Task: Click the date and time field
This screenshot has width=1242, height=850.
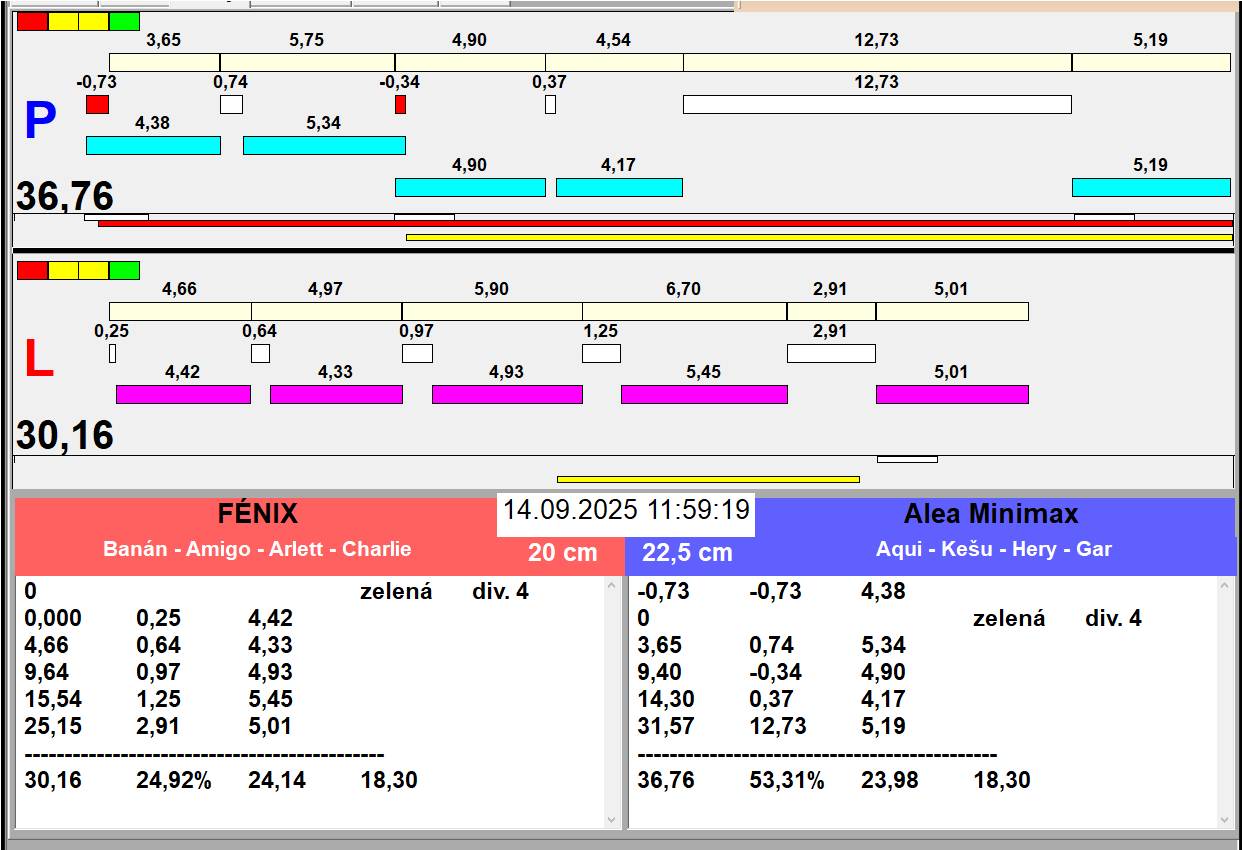Action: (626, 510)
